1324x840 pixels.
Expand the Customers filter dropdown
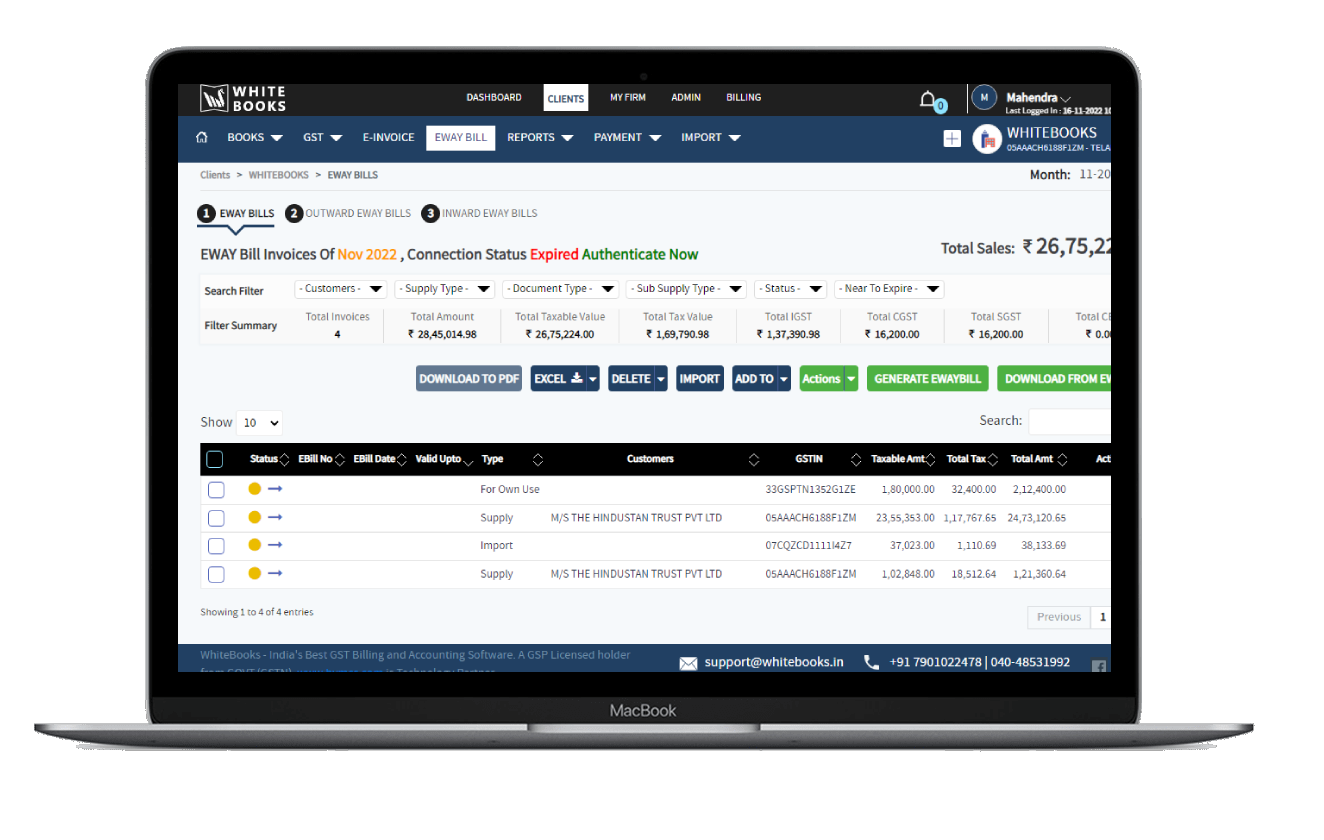[341, 289]
